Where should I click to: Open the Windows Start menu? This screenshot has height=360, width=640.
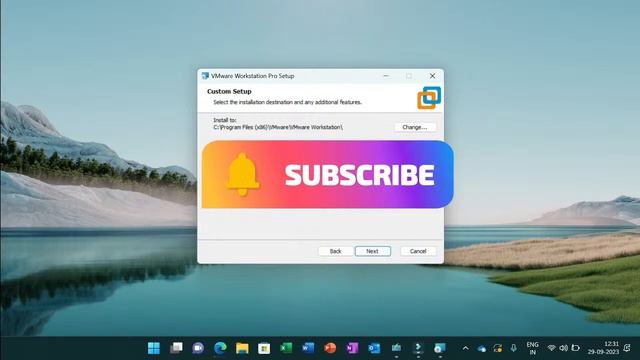[154, 348]
